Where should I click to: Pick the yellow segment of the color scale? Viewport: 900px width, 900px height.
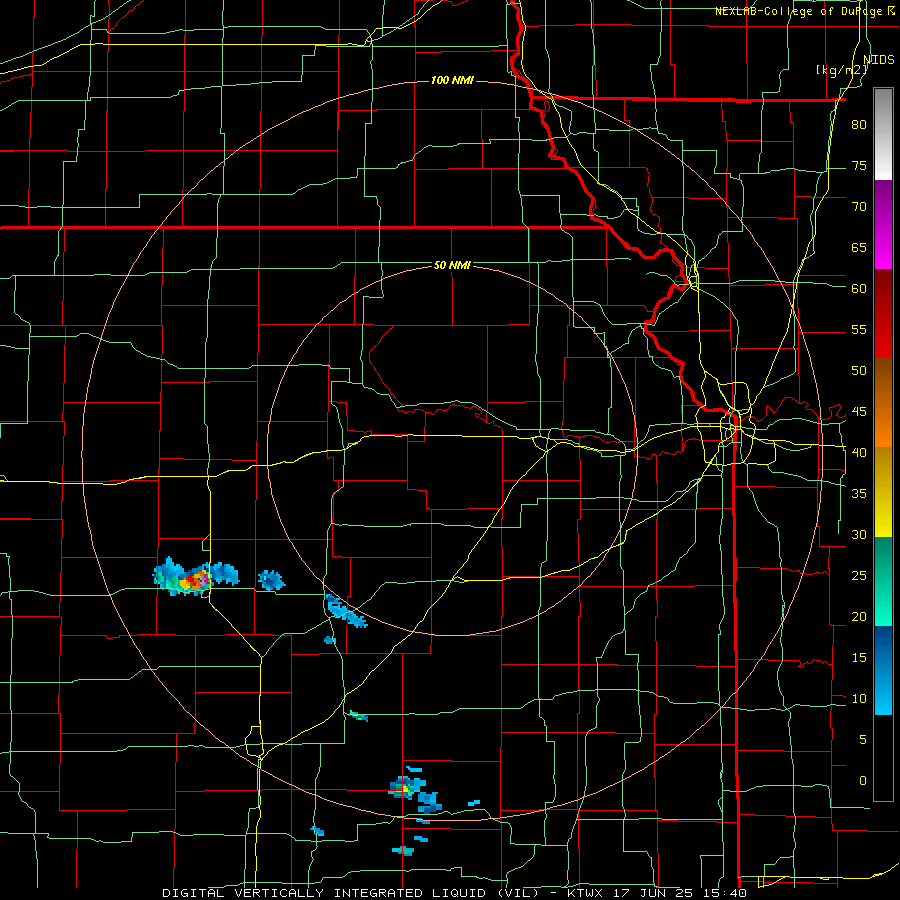point(883,492)
